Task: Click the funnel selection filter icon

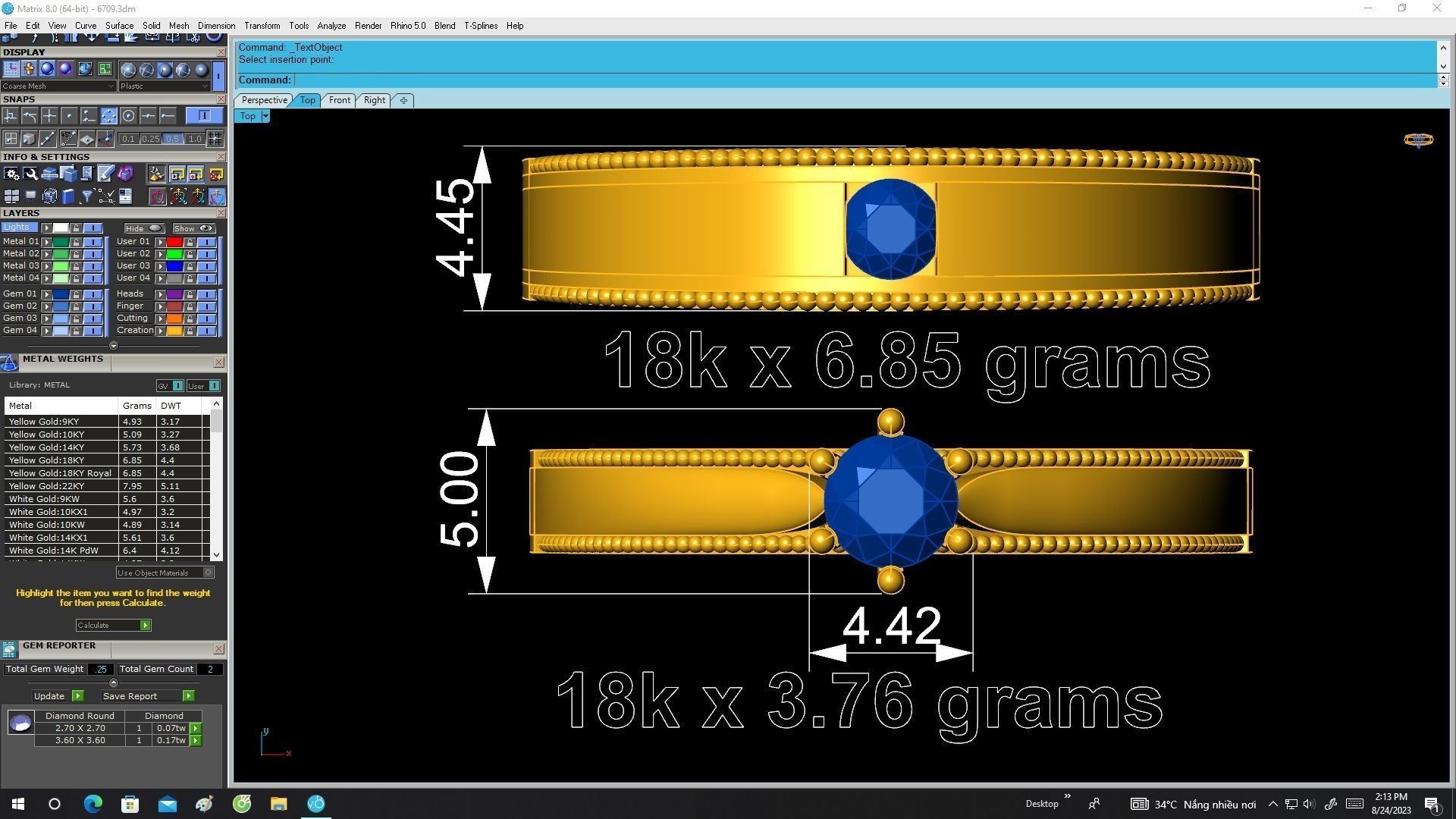Action: (87, 197)
